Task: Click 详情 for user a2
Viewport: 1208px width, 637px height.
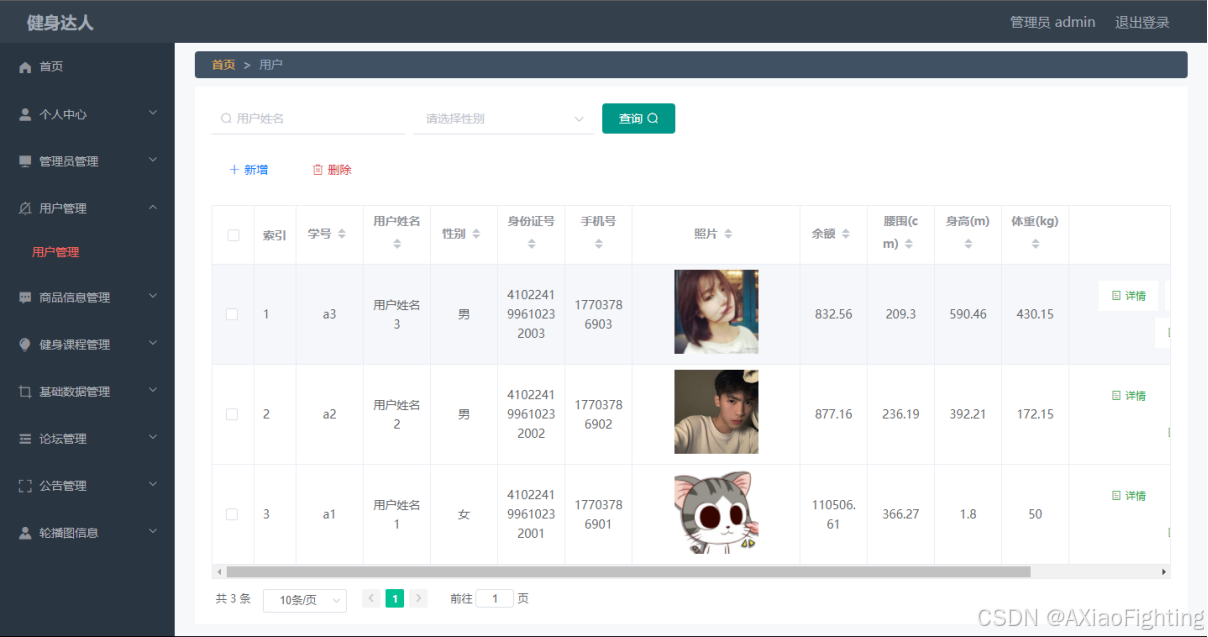Action: point(1128,396)
